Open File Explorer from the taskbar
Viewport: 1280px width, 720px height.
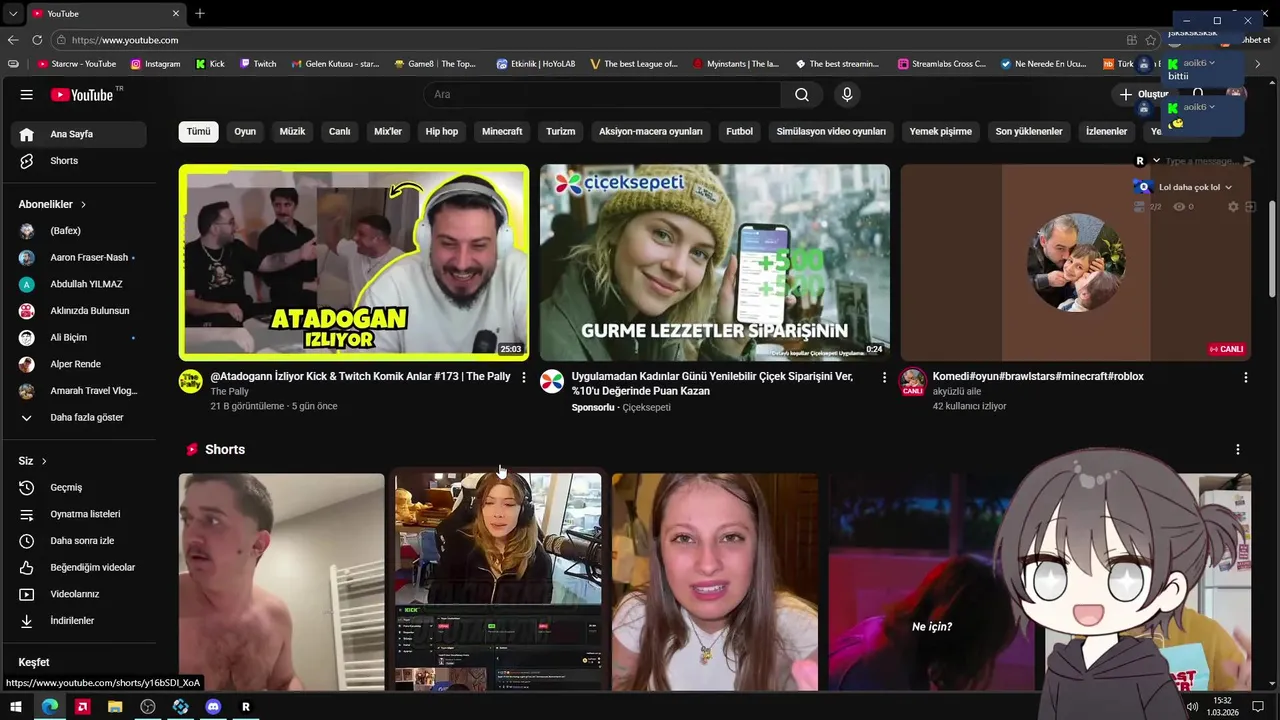click(x=115, y=707)
